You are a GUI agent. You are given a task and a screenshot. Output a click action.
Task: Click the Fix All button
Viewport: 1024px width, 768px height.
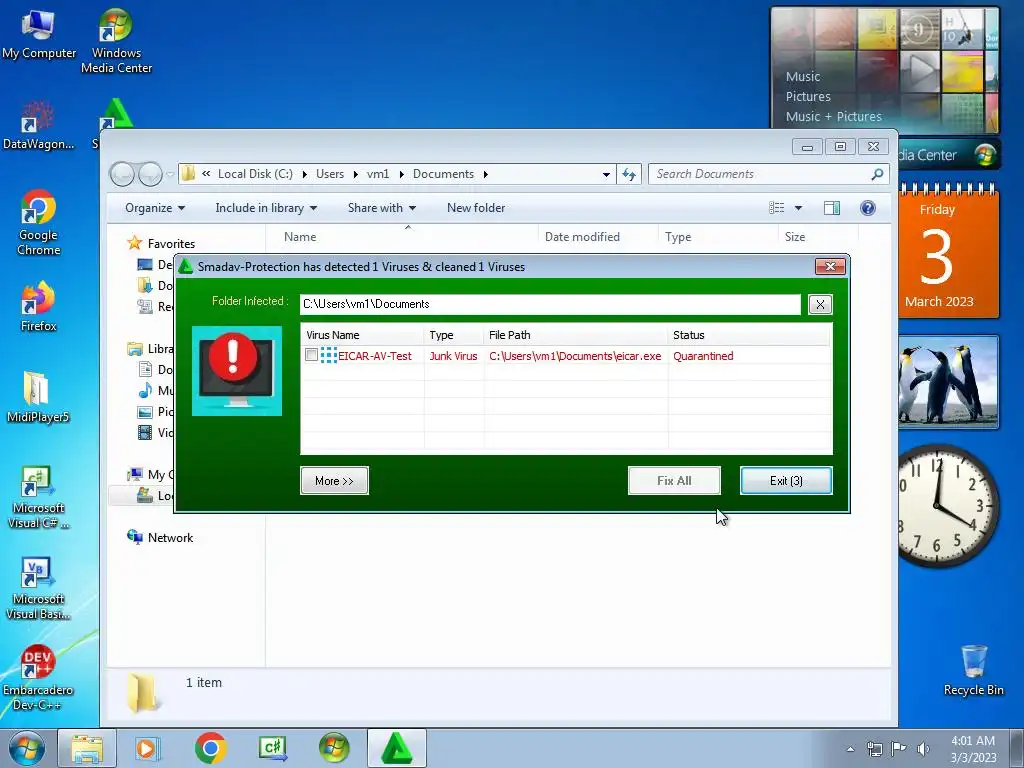(x=674, y=481)
